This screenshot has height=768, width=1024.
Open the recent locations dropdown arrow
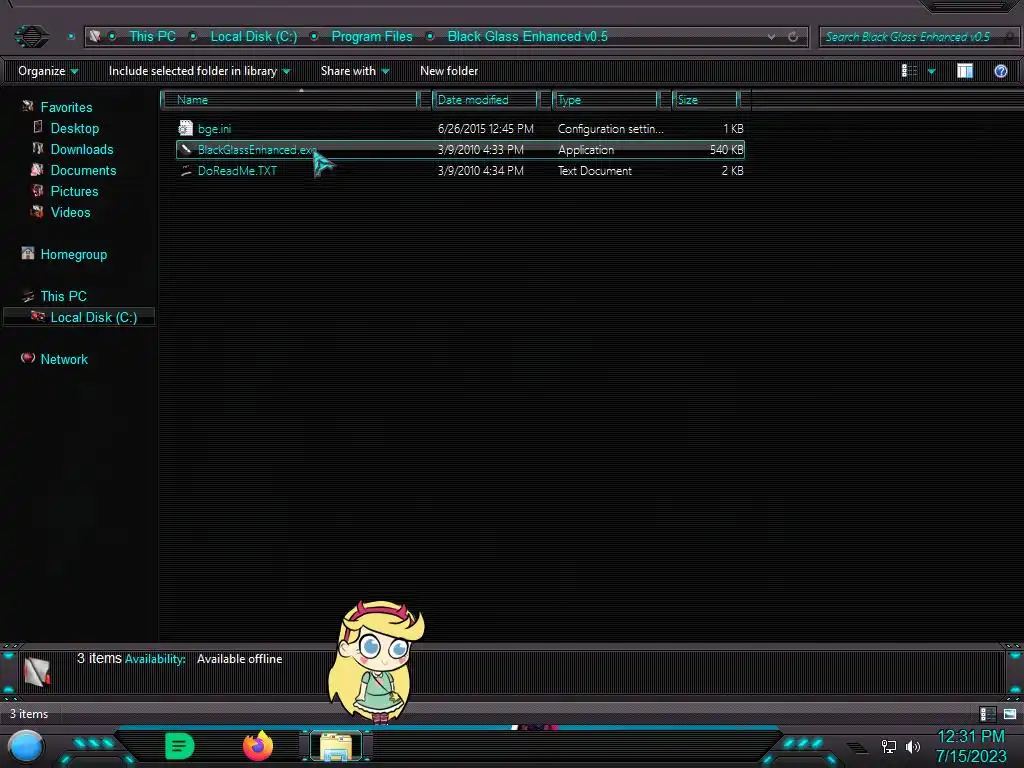71,37
